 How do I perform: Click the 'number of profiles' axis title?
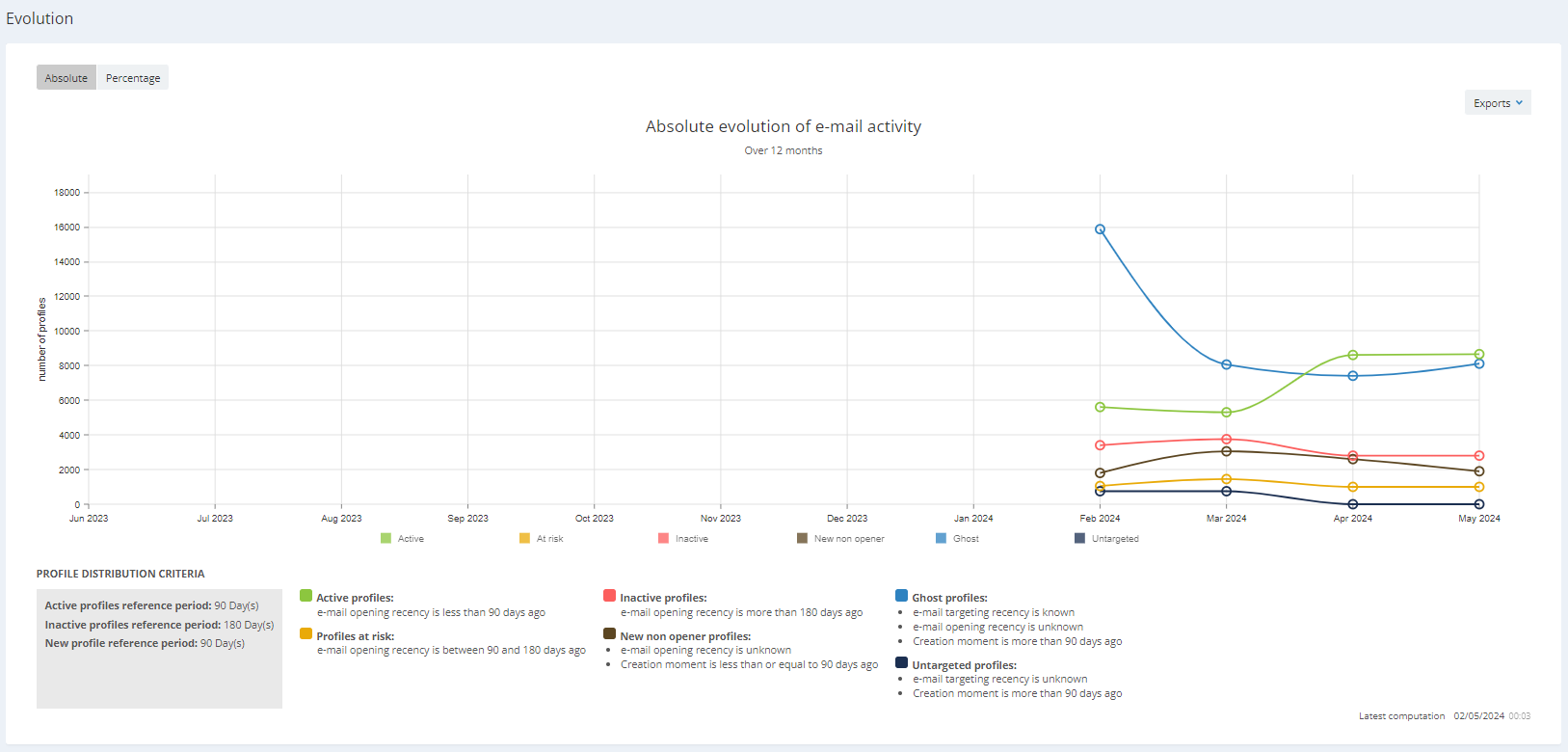[x=41, y=339]
